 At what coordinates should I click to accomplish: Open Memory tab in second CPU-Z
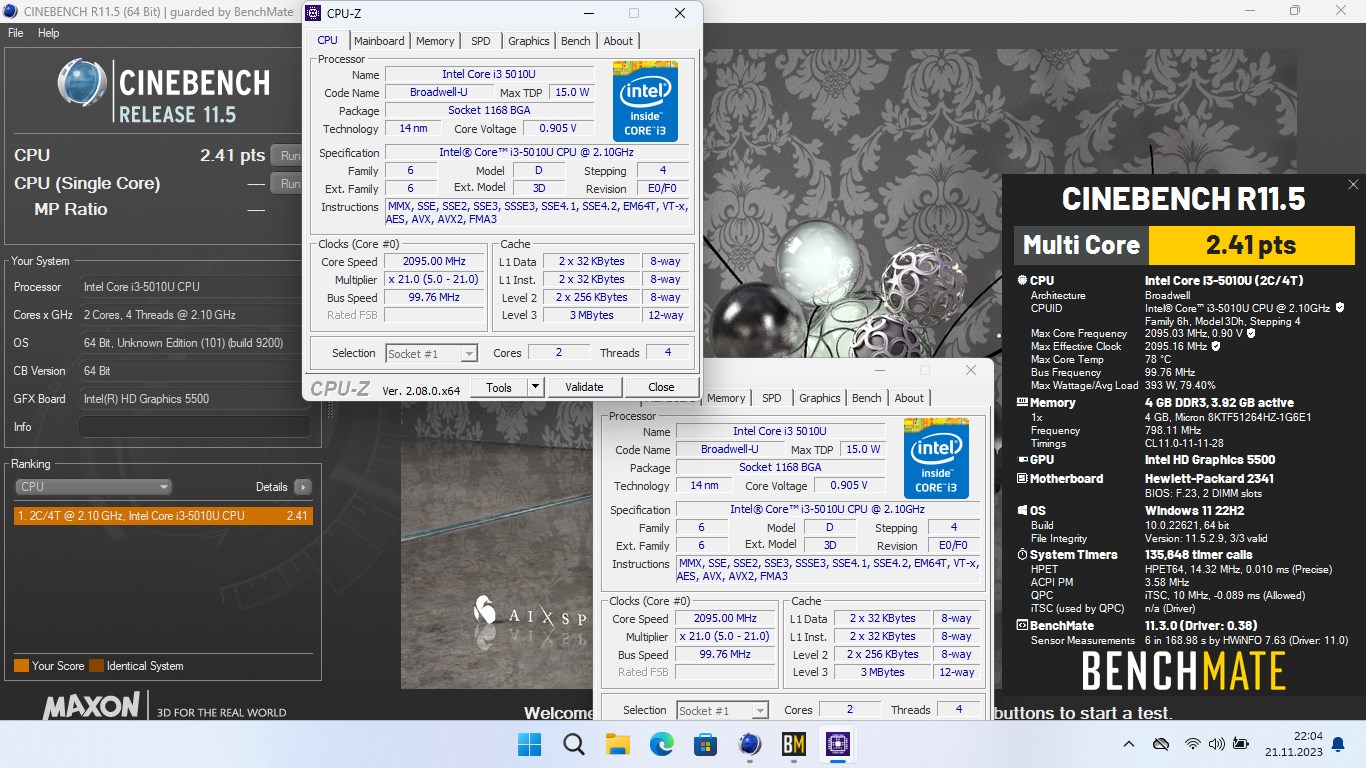click(x=726, y=398)
